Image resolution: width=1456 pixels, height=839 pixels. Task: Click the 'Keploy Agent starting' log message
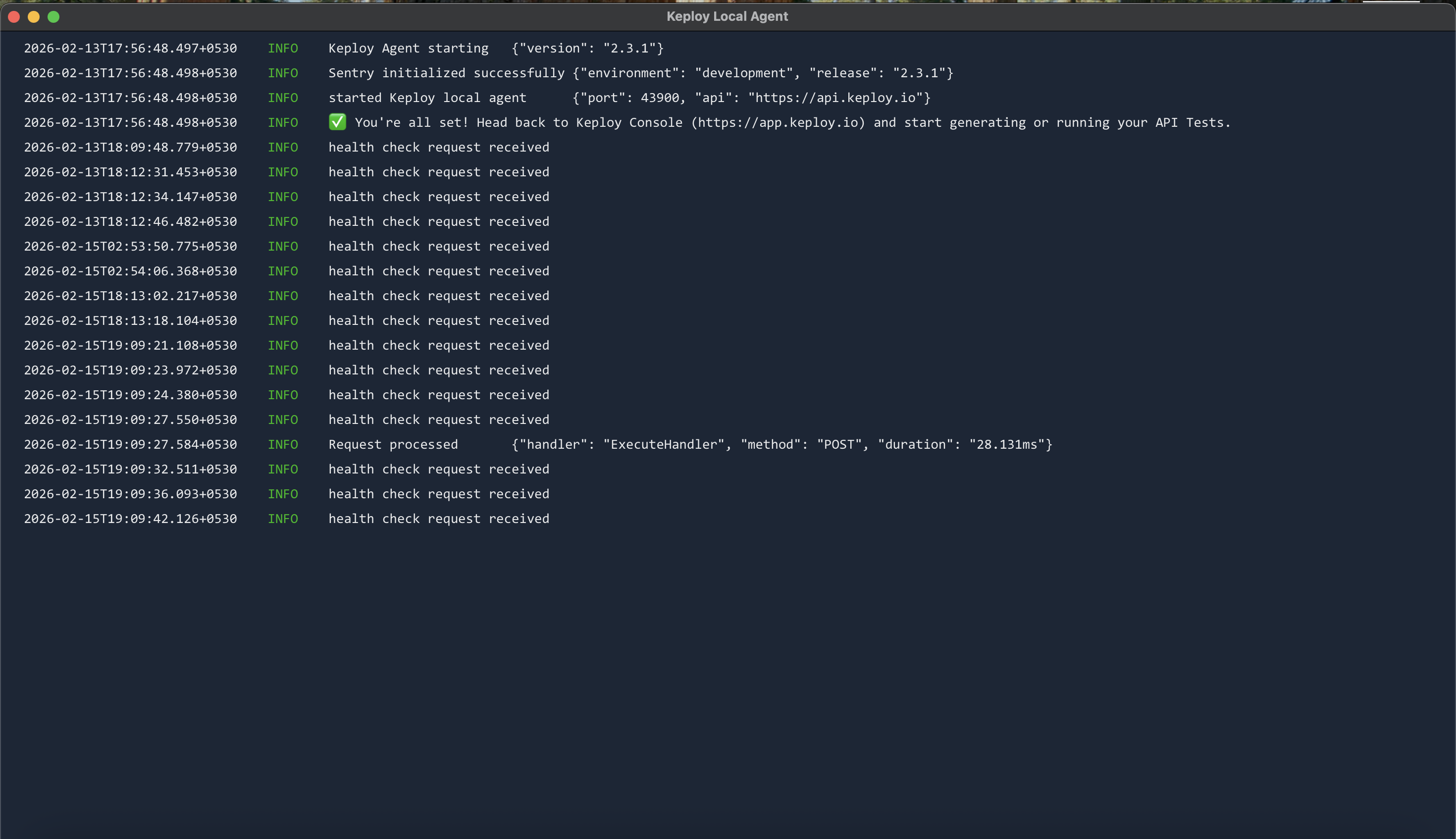tap(408, 49)
